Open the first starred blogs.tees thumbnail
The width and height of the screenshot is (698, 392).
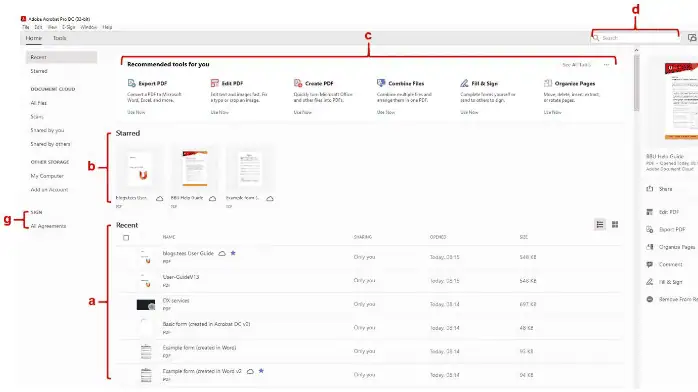[x=139, y=168]
